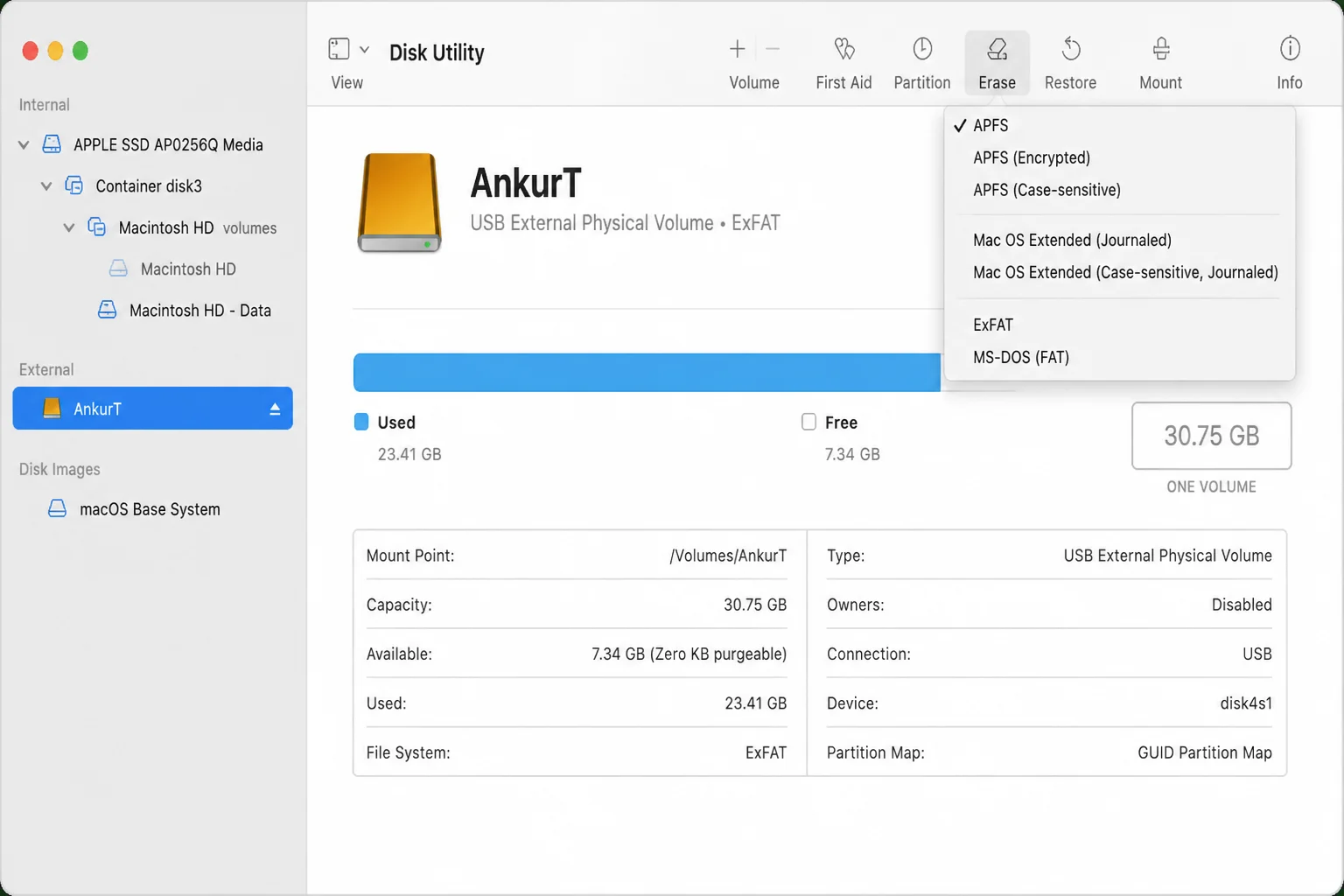This screenshot has height=896, width=1344.
Task: Click the Erase toolbar button
Action: (997, 63)
